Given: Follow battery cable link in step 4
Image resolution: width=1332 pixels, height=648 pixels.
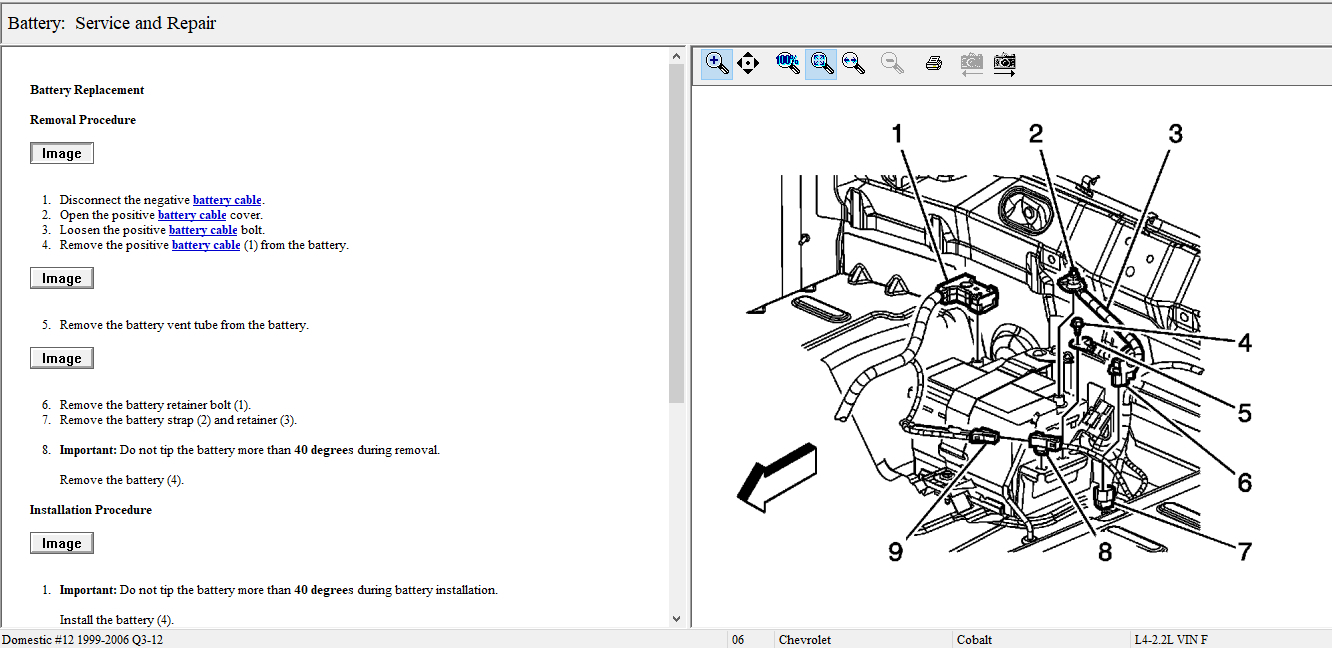Looking at the screenshot, I should tap(206, 245).
